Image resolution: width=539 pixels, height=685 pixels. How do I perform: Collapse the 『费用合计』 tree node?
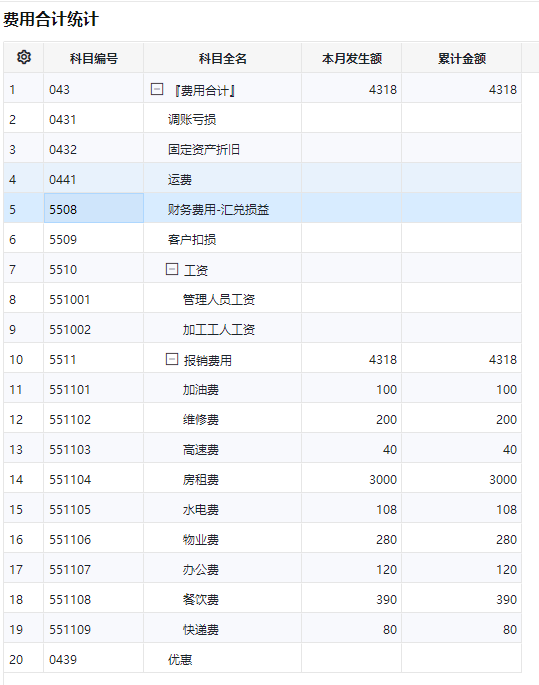pos(157,90)
